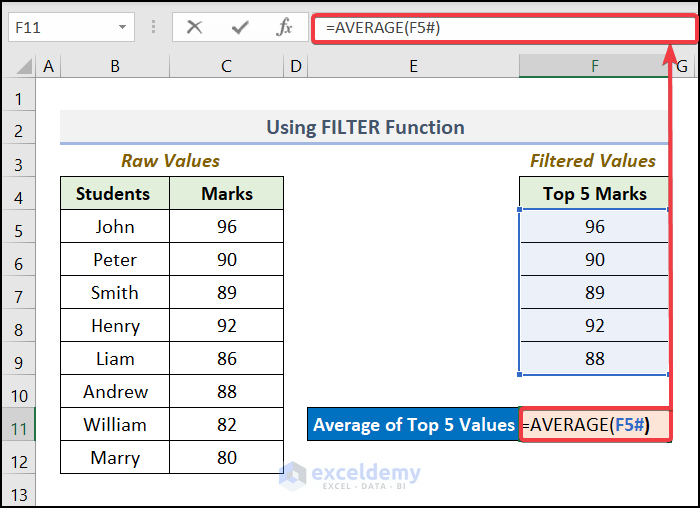This screenshot has height=508, width=700.
Task: Cancel formula entry with the X icon
Action: point(194,28)
